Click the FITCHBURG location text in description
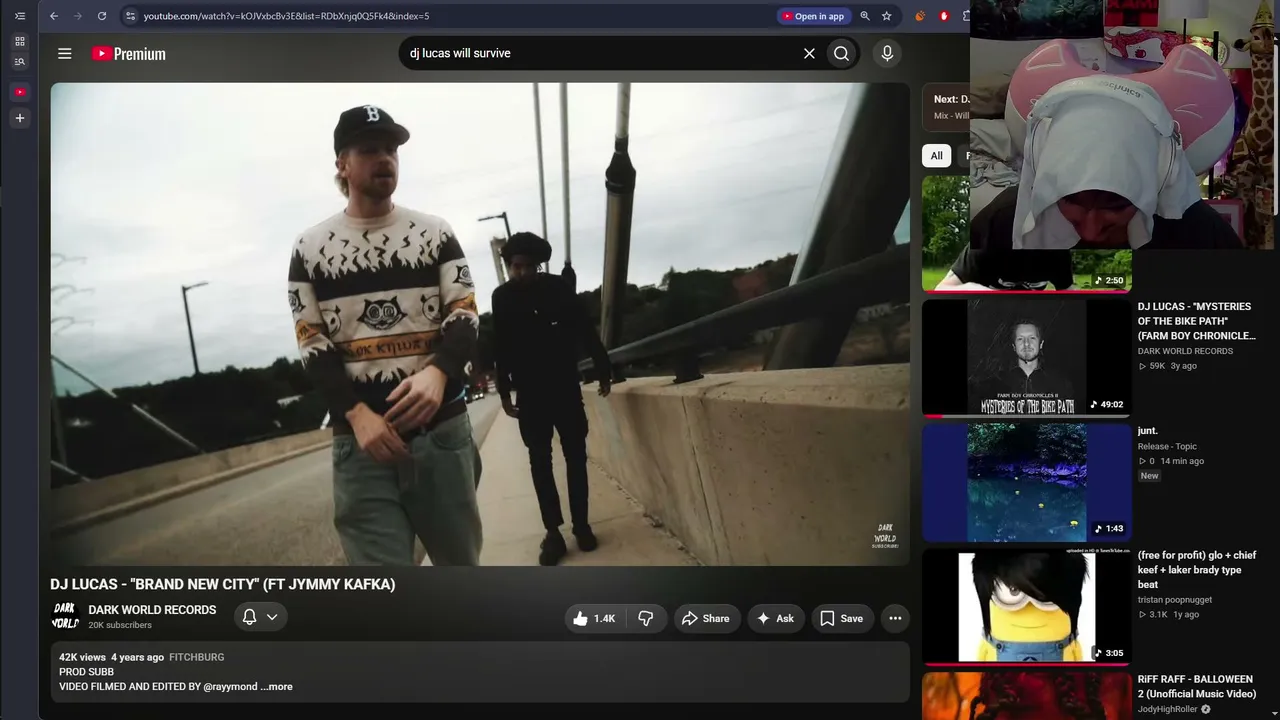1280x720 pixels. click(x=197, y=657)
